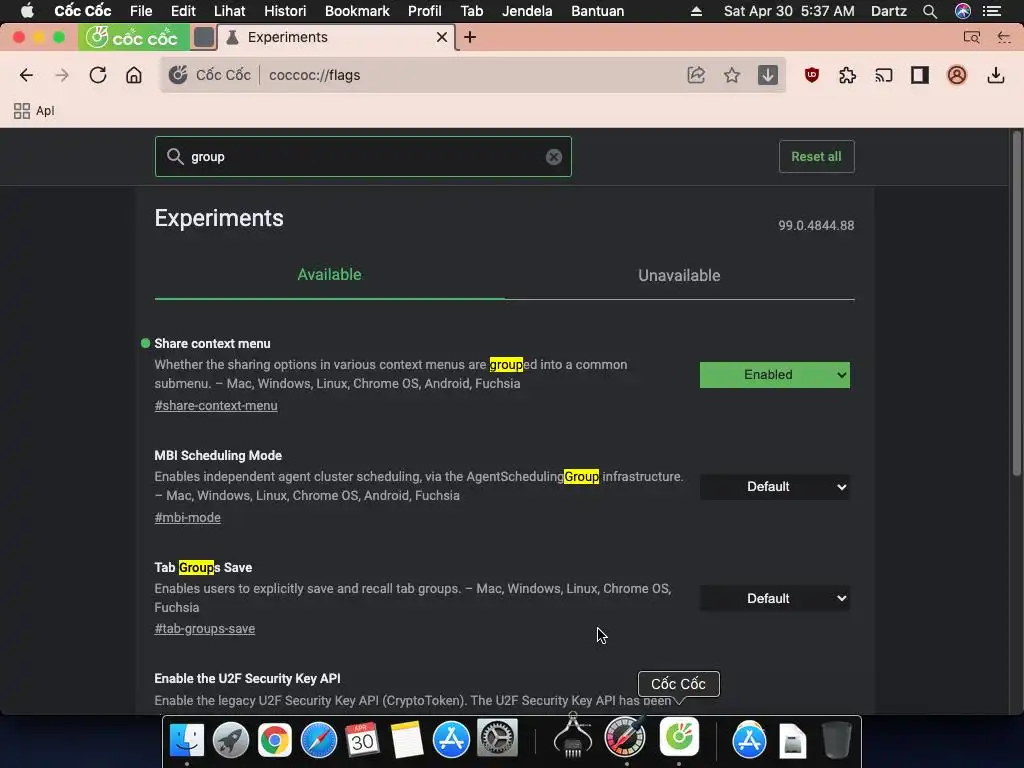Open the cast media icon
1024x768 pixels.
coord(884,75)
